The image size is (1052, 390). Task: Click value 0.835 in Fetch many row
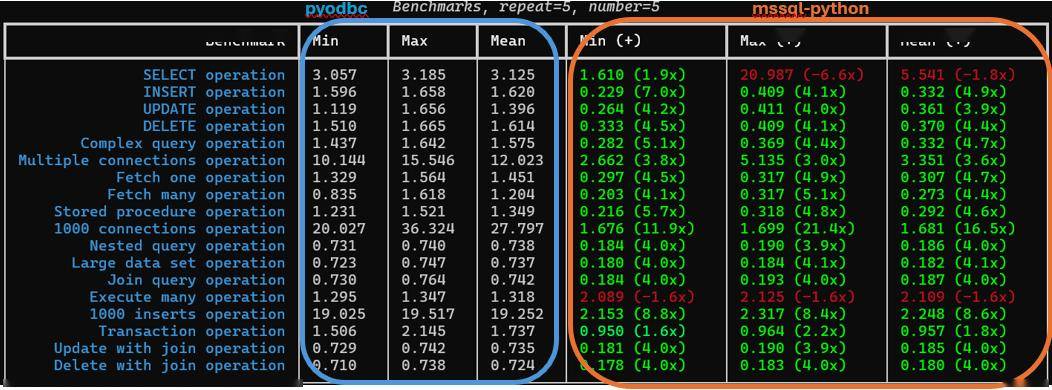click(x=335, y=195)
